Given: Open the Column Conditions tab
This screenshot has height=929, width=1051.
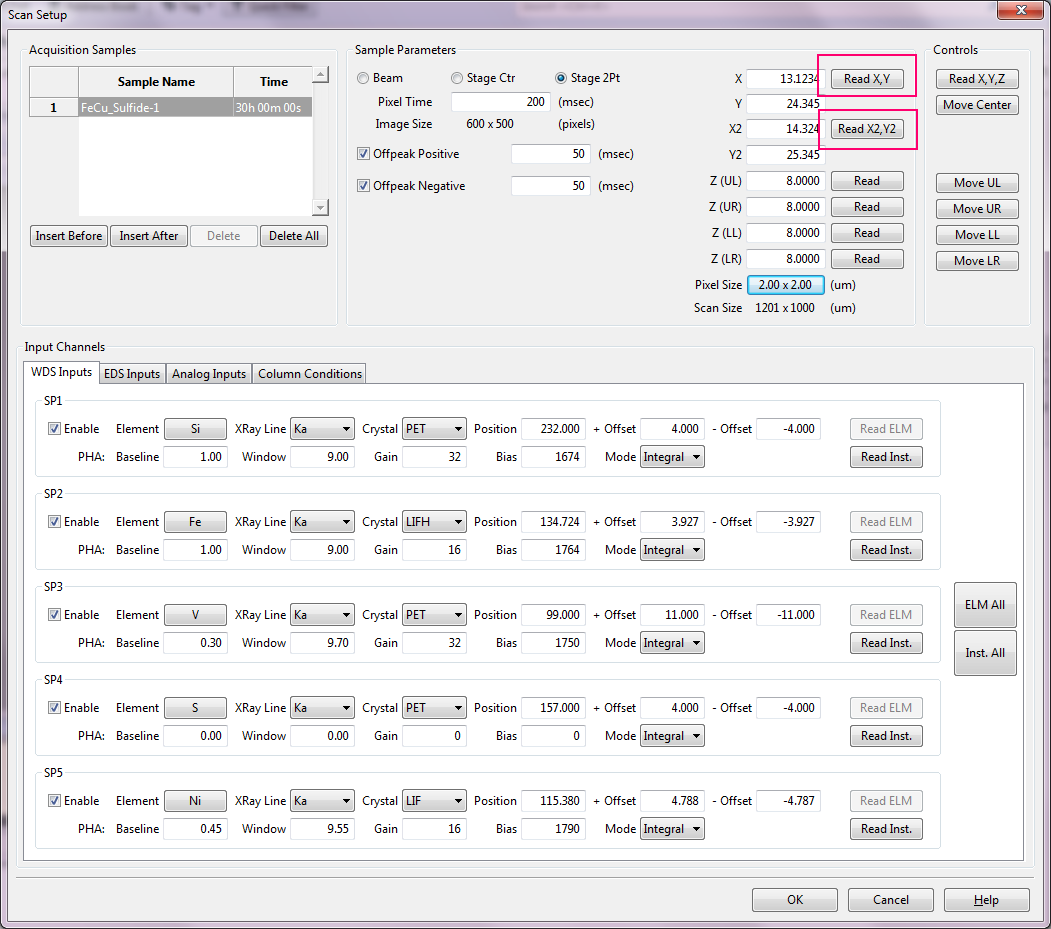Looking at the screenshot, I should coord(309,374).
